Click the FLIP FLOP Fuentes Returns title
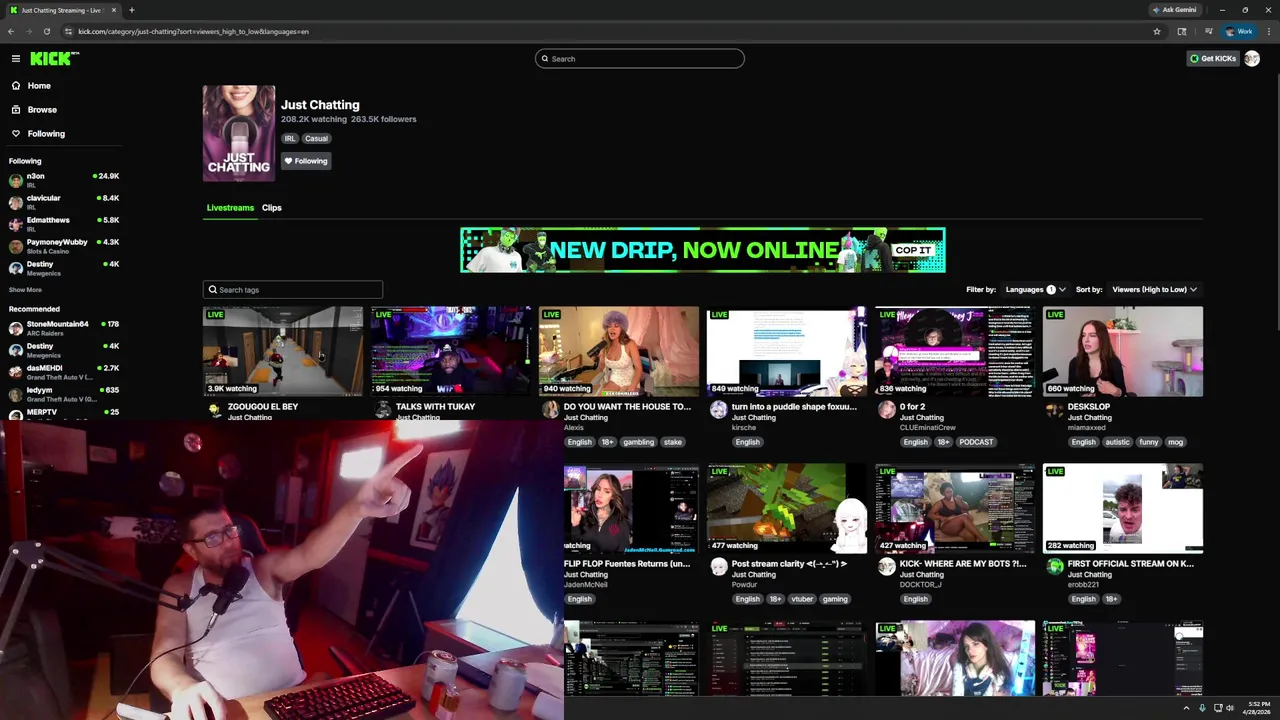The image size is (1280, 720). 627,564
